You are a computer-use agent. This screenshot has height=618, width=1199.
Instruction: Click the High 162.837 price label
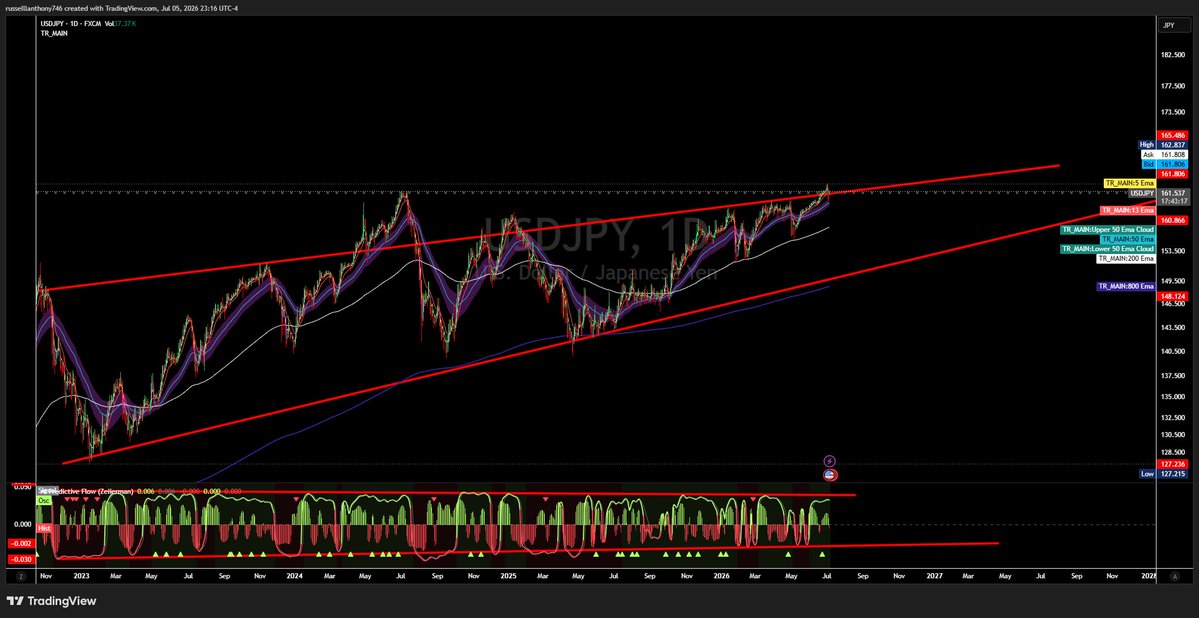(1162, 145)
